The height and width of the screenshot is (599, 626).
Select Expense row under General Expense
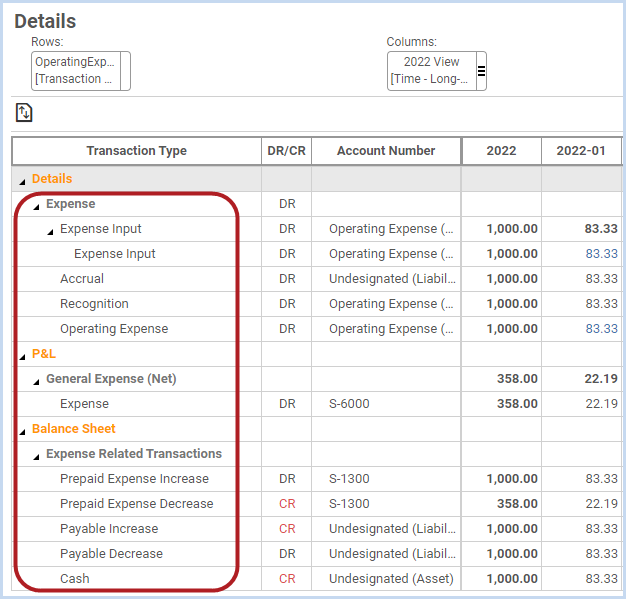tap(84, 404)
